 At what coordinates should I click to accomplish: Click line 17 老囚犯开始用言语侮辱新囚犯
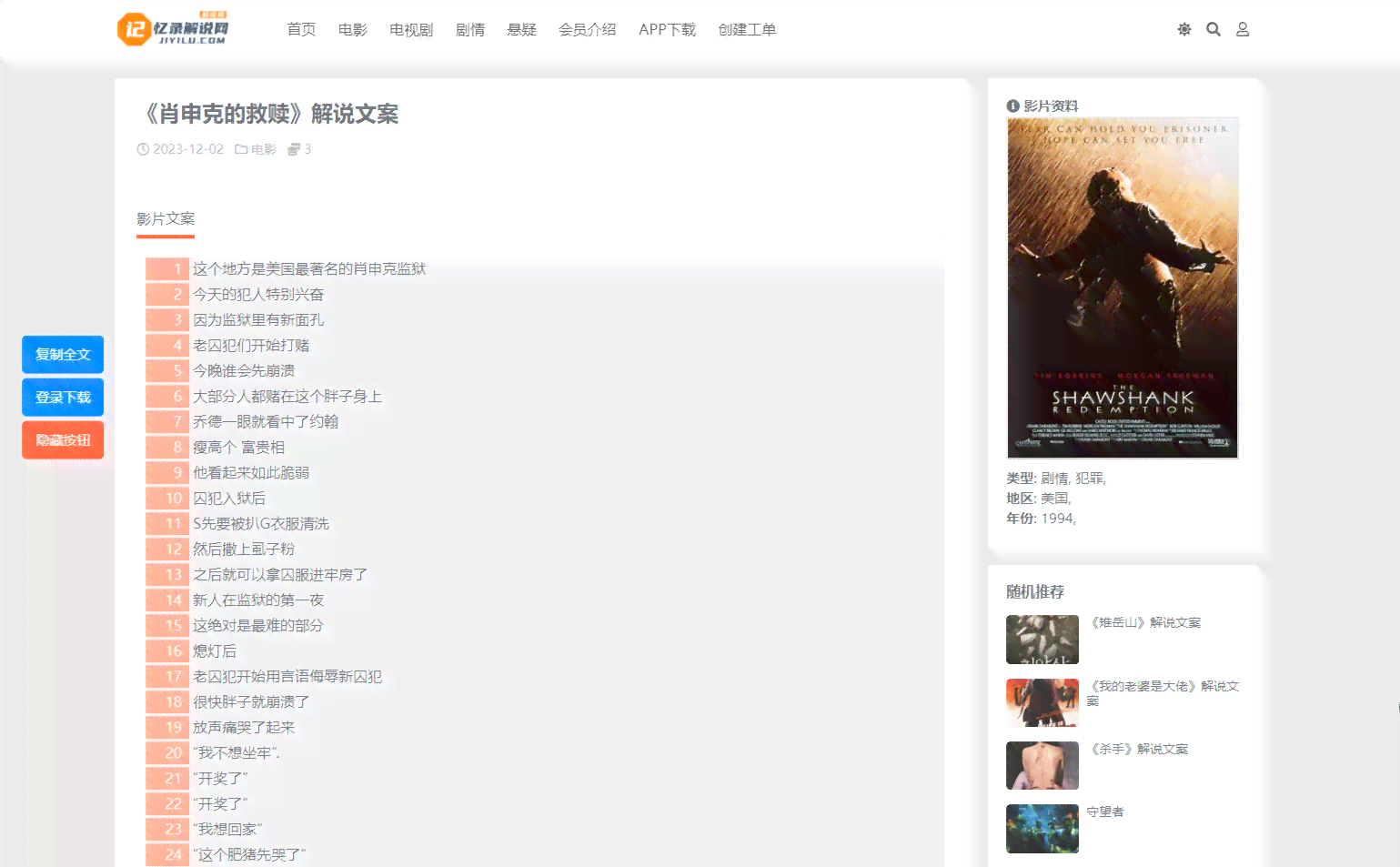pyautogui.click(x=287, y=676)
